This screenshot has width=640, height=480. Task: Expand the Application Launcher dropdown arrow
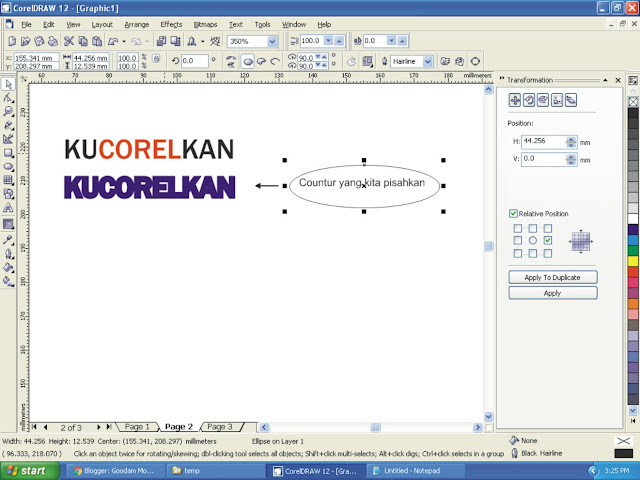coord(202,41)
